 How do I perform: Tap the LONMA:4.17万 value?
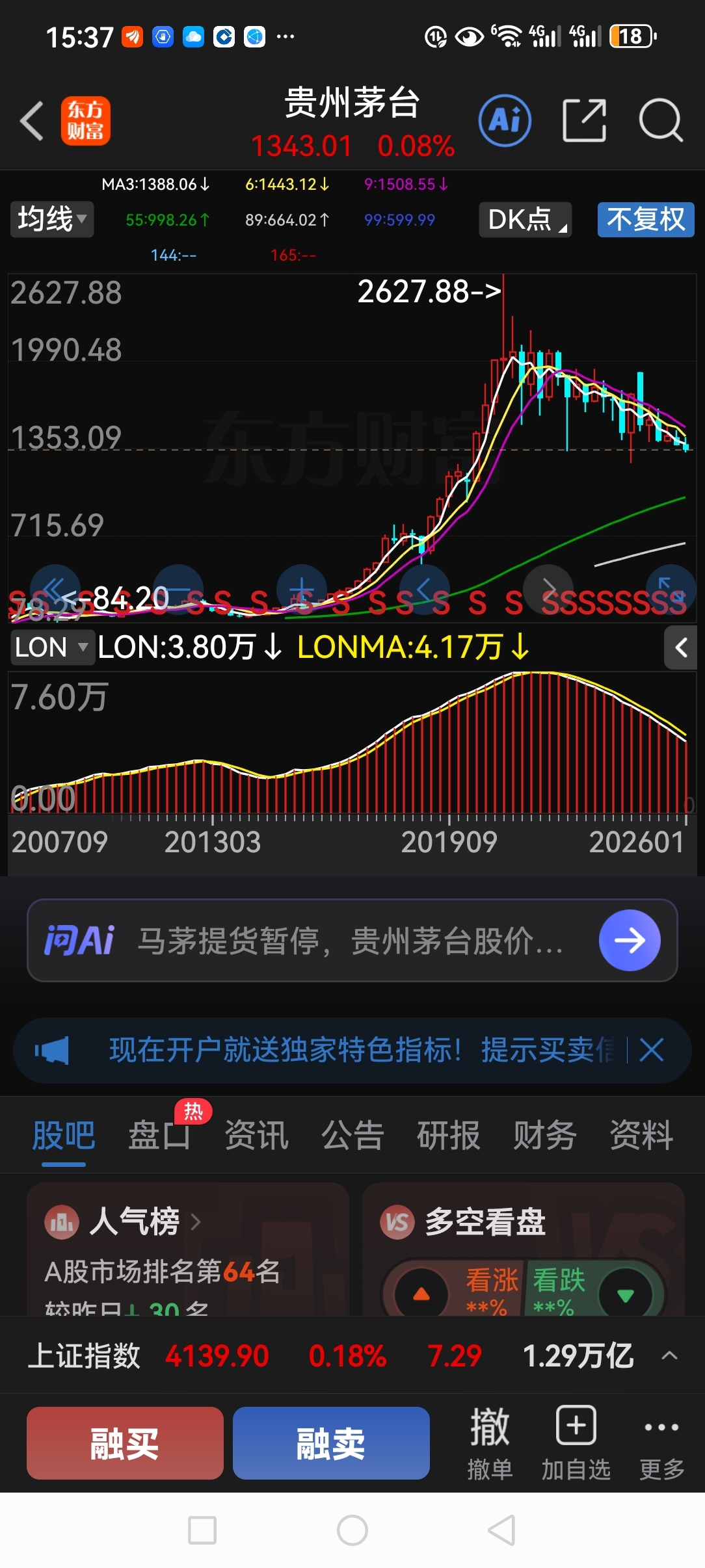414,647
